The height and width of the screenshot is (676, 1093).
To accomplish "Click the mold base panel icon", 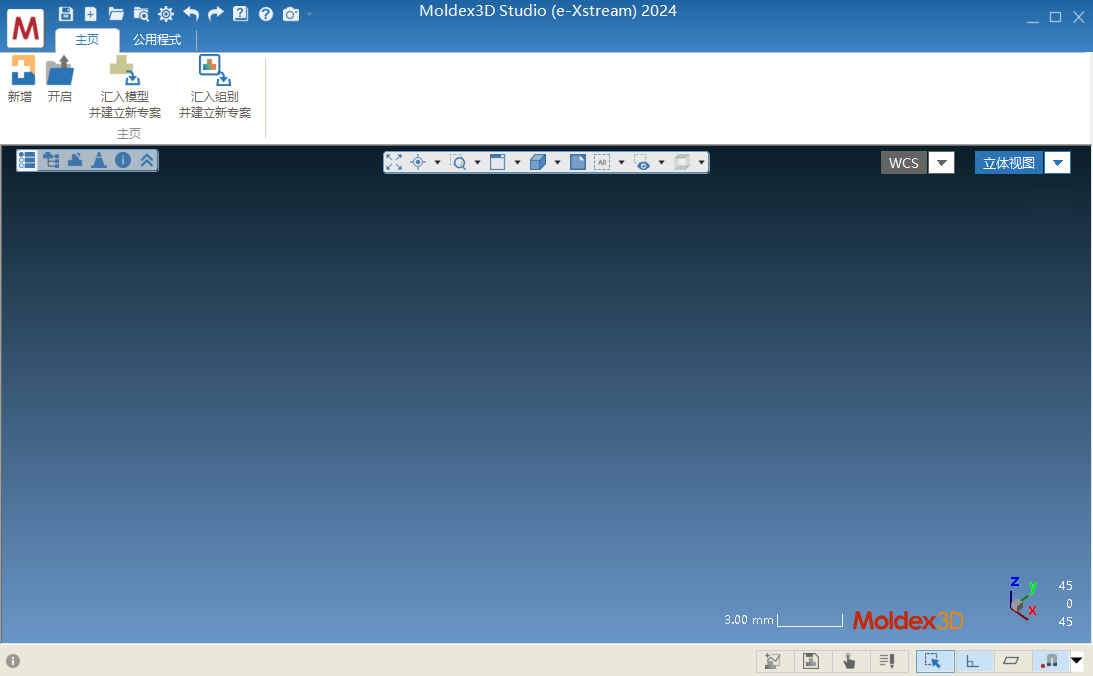I will coord(75,160).
